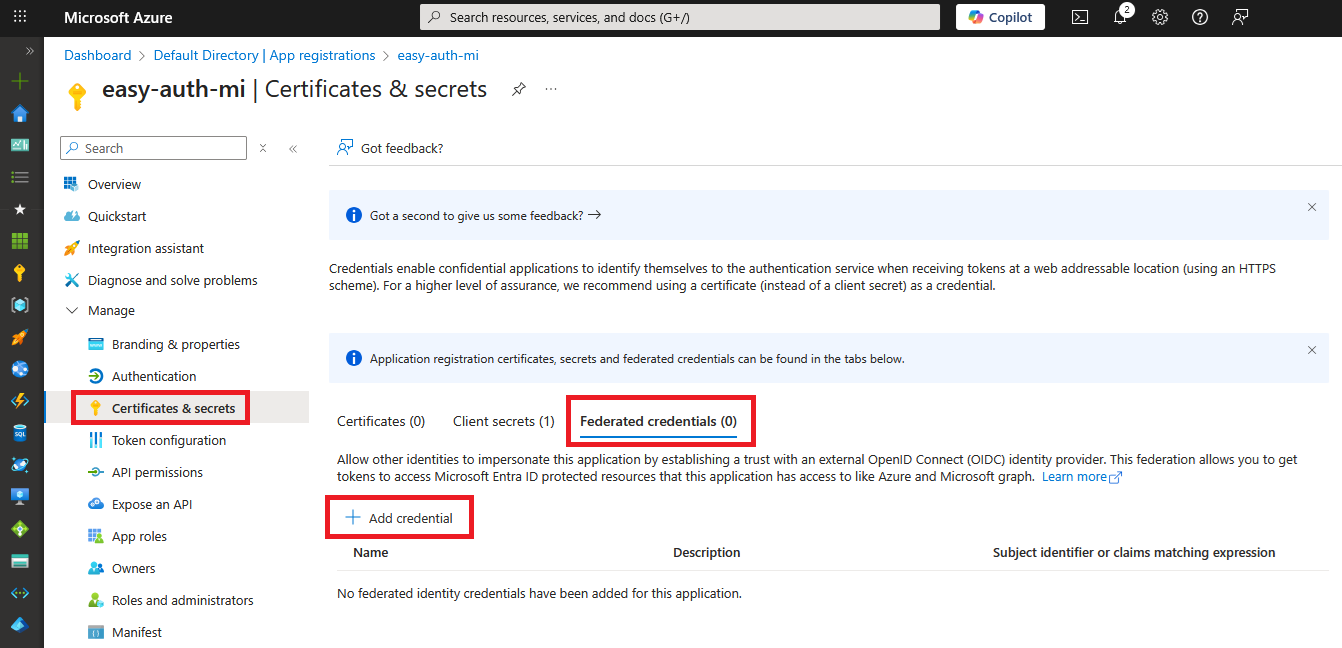The width and height of the screenshot is (1342, 648).
Task: Switch to the Certificates (0) tab
Action: point(381,421)
